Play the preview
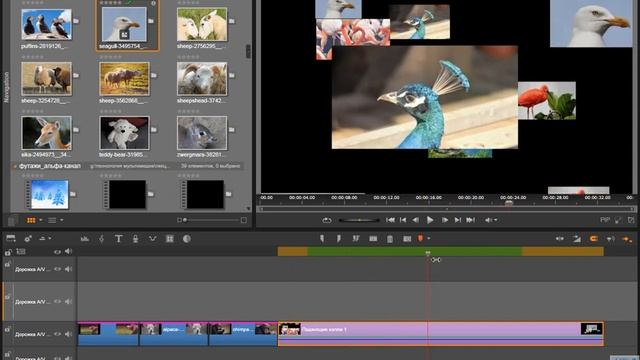The width and height of the screenshot is (640, 360). [x=430, y=220]
